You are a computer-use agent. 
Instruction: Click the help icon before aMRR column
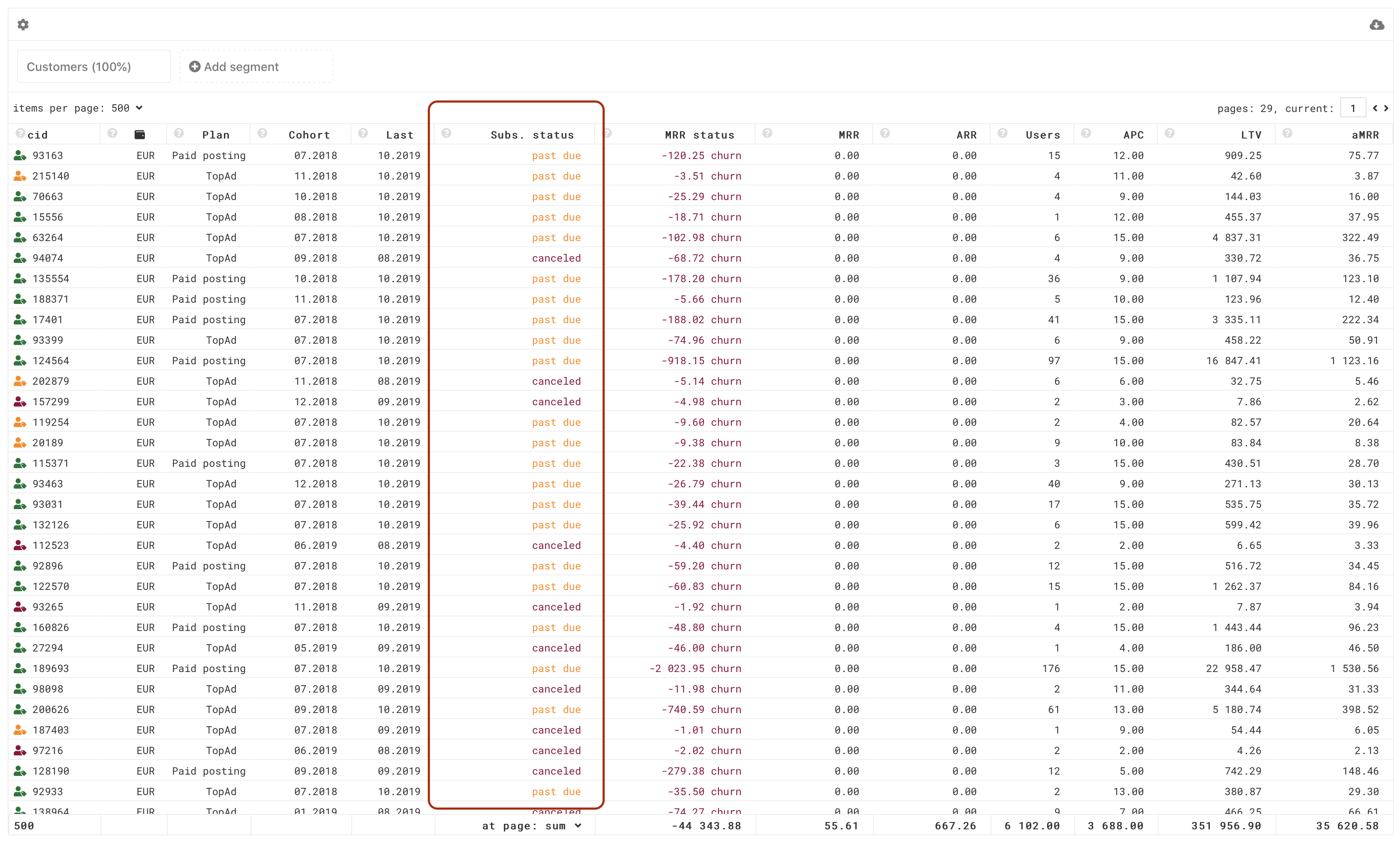[1287, 133]
